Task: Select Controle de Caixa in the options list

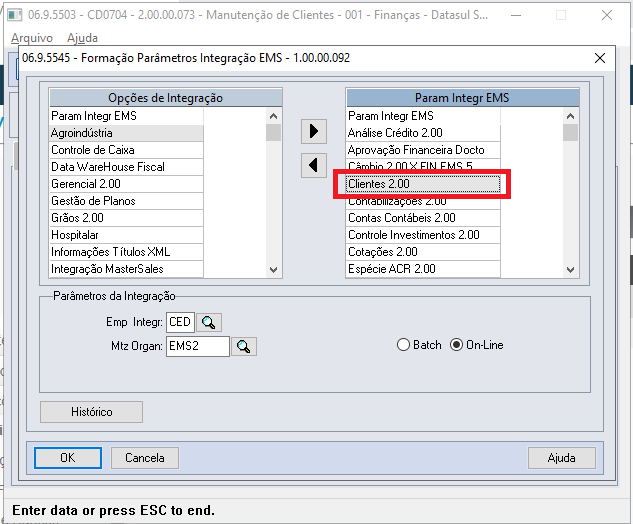Action: 126,150
